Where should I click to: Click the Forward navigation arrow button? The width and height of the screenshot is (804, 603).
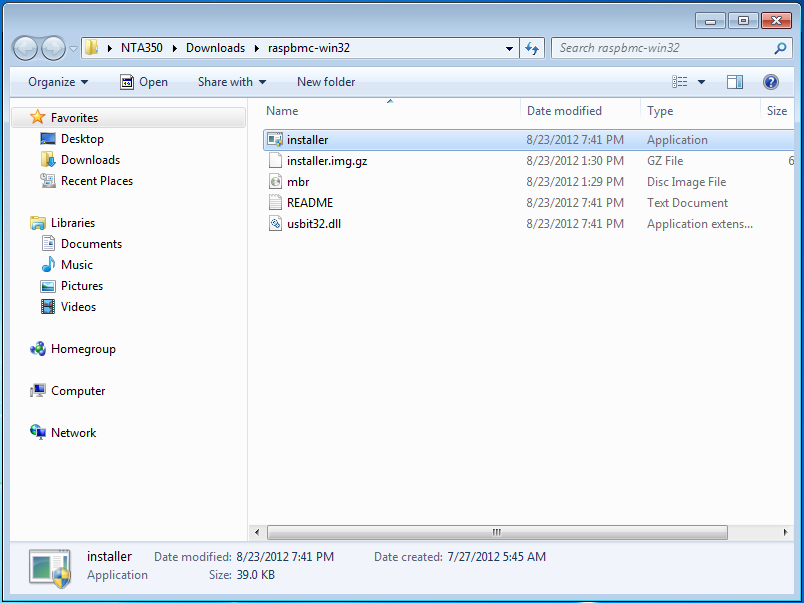pos(53,48)
